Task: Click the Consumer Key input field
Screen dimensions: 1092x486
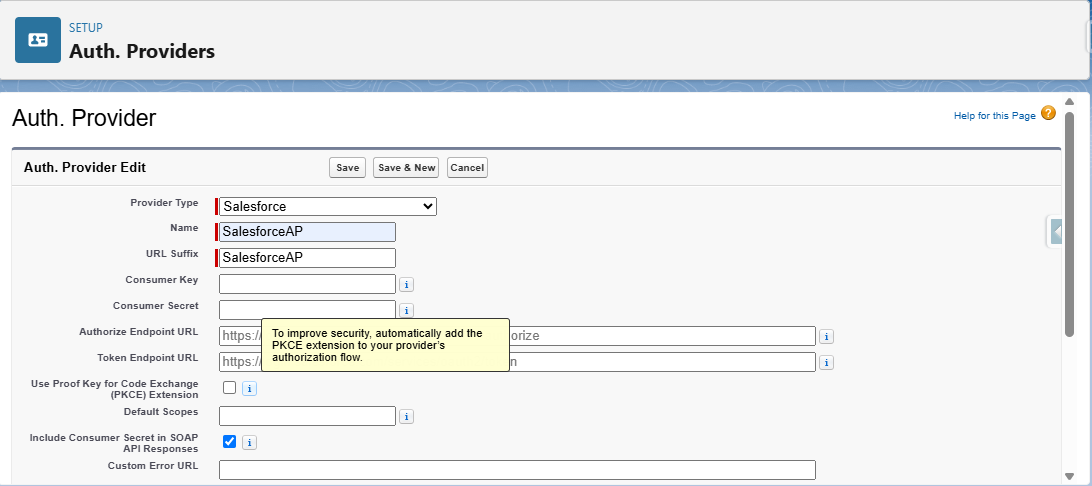Action: click(307, 284)
